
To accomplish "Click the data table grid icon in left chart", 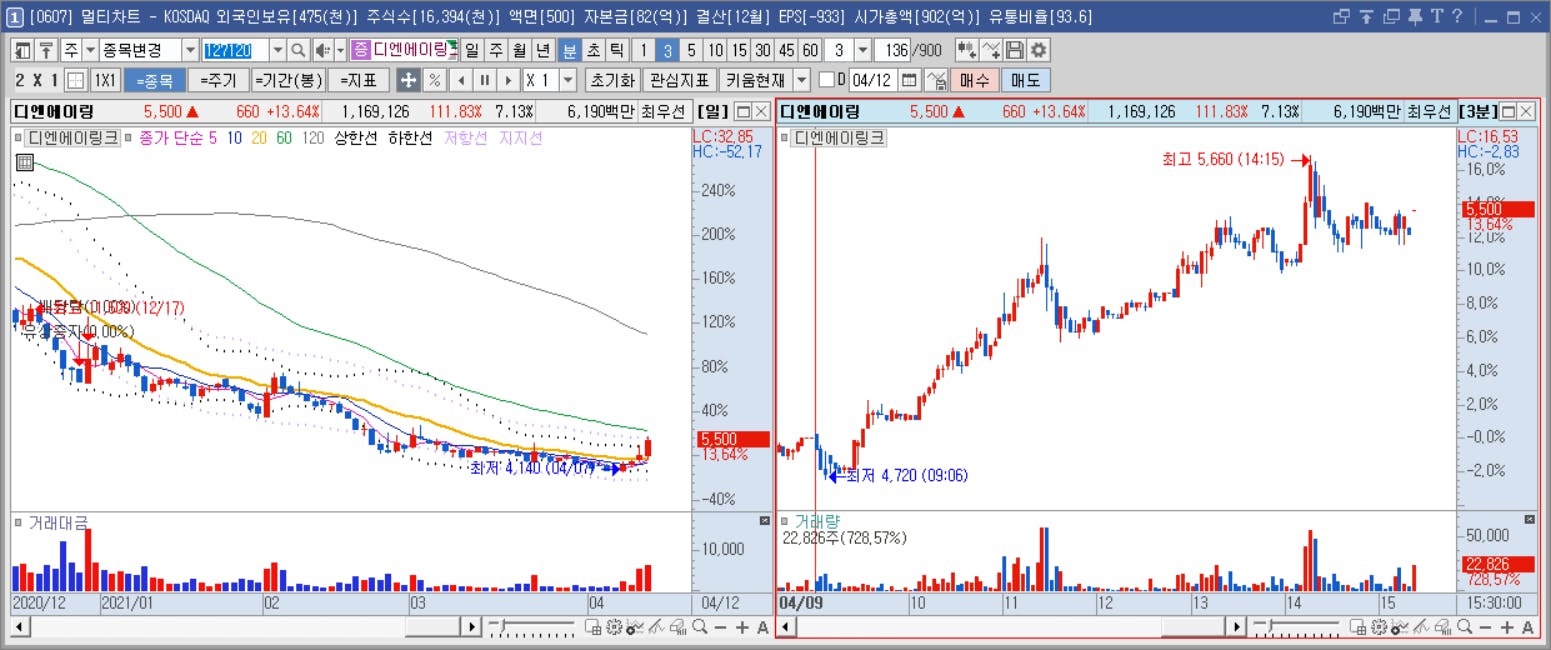I will [25, 165].
